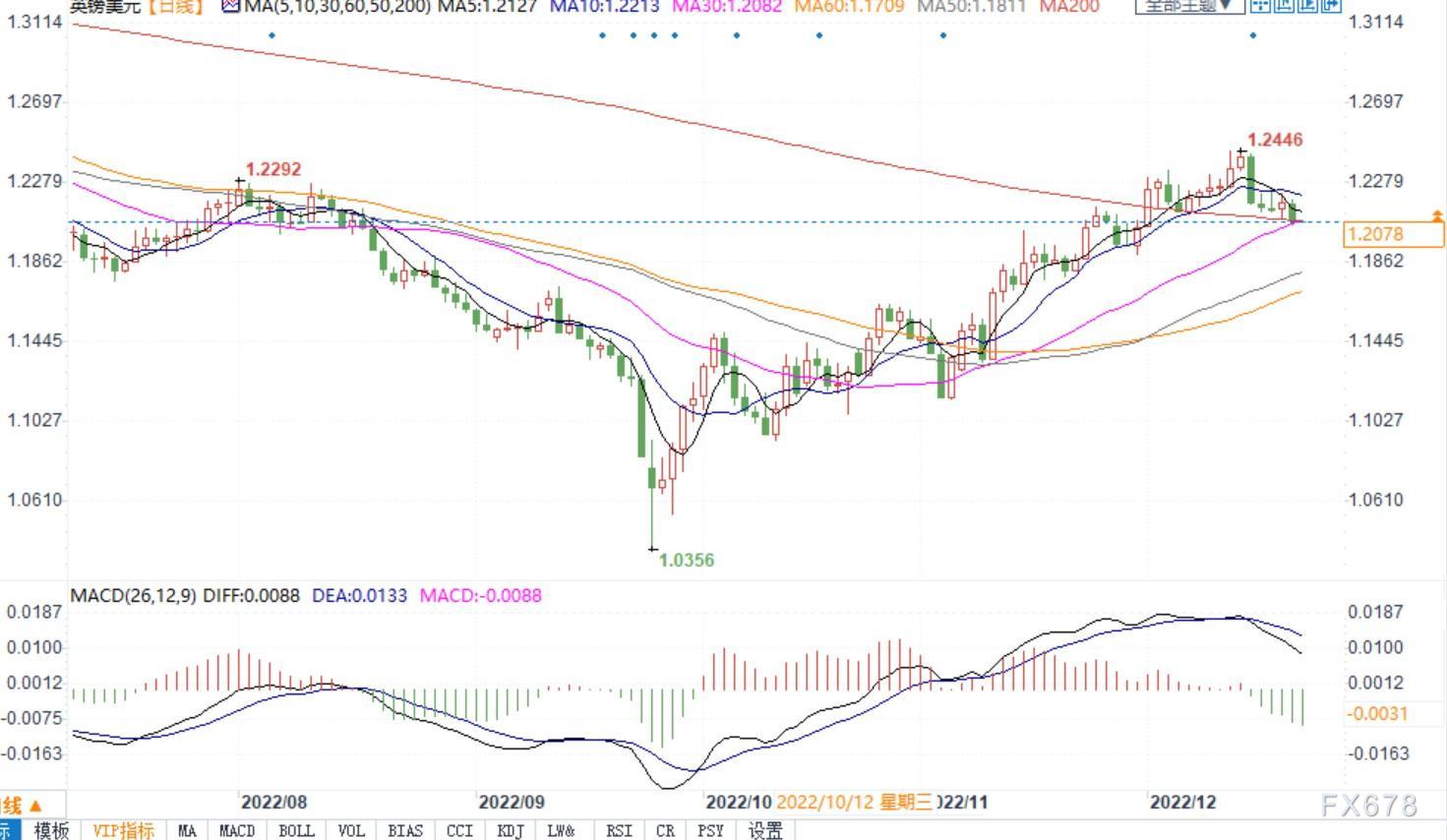Click the crosshair layout icon at top right

pyautogui.click(x=1259, y=5)
